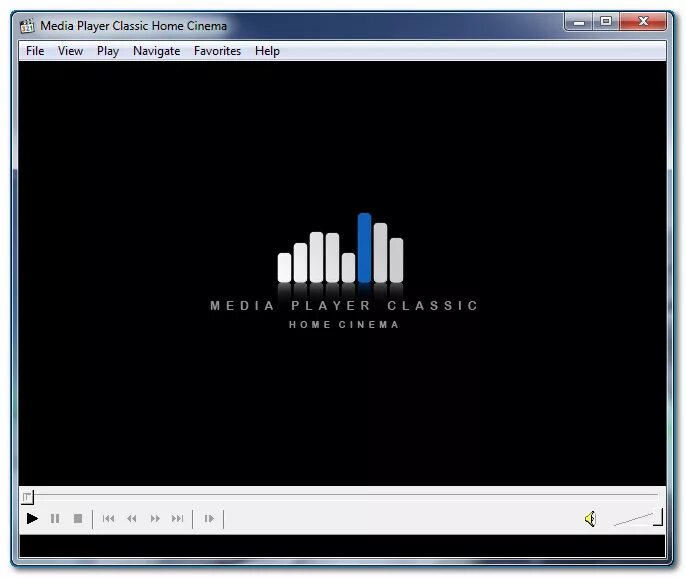Click the black status bar at the bottom
The height and width of the screenshot is (578, 686).
point(342,546)
